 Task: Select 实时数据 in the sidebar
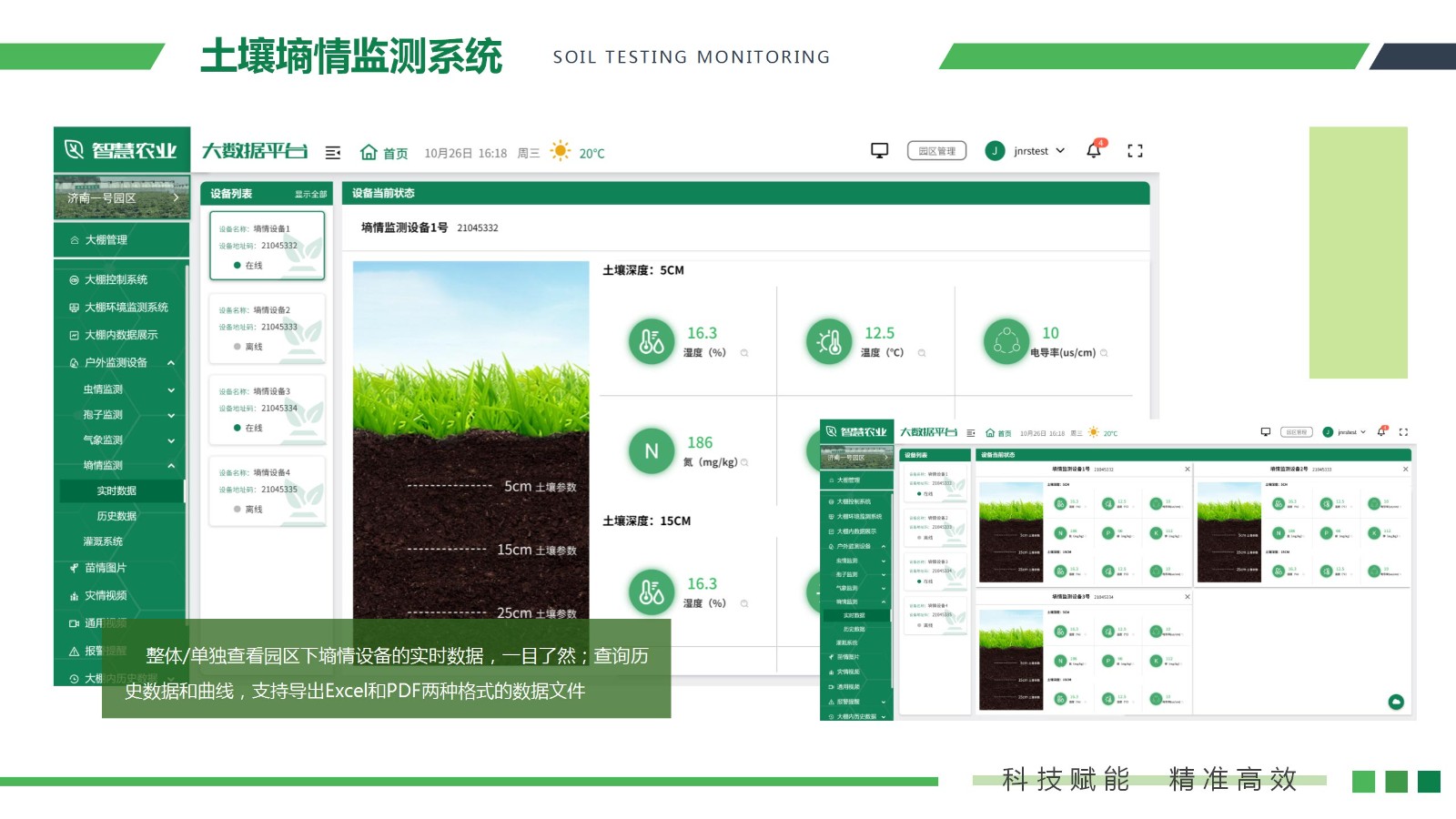click(x=116, y=491)
